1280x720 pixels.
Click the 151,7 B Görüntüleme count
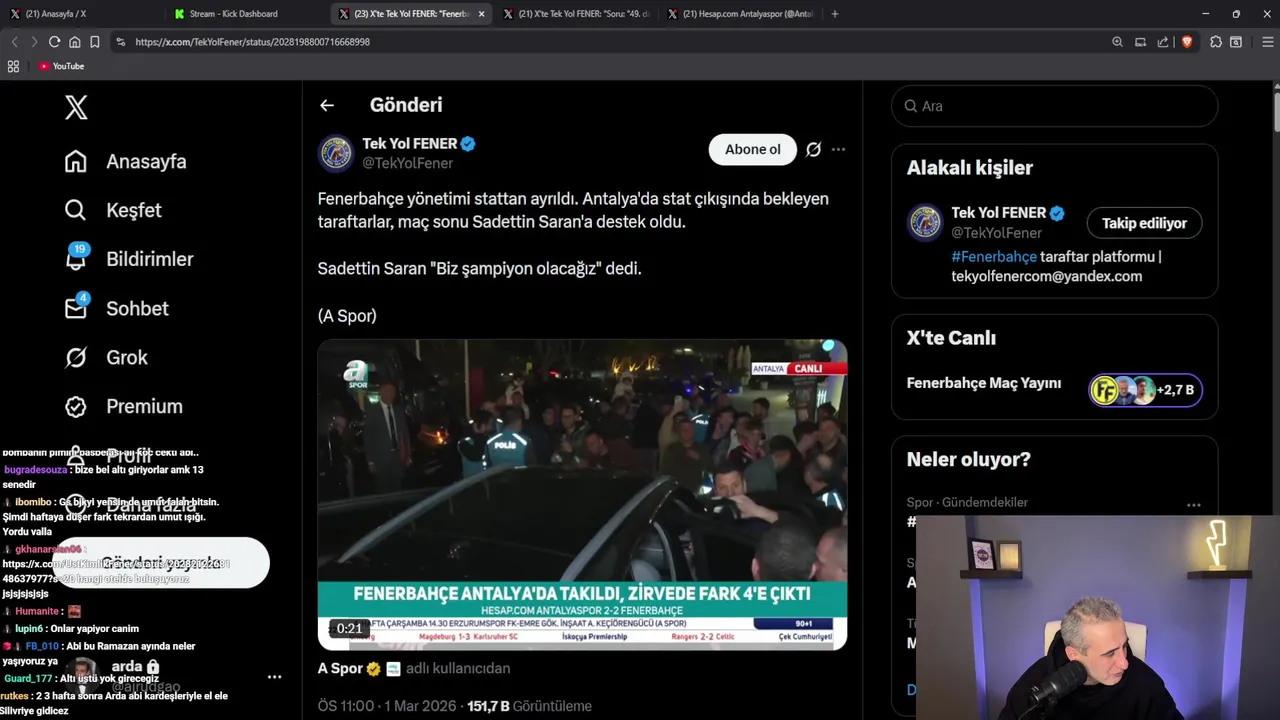click(x=530, y=706)
